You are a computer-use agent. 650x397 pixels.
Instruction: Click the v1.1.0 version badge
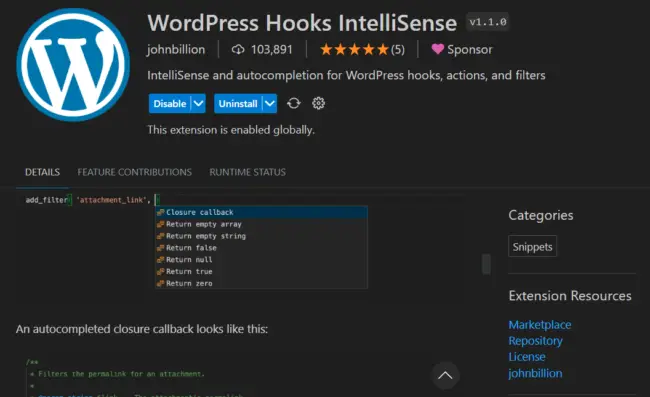coord(488,22)
